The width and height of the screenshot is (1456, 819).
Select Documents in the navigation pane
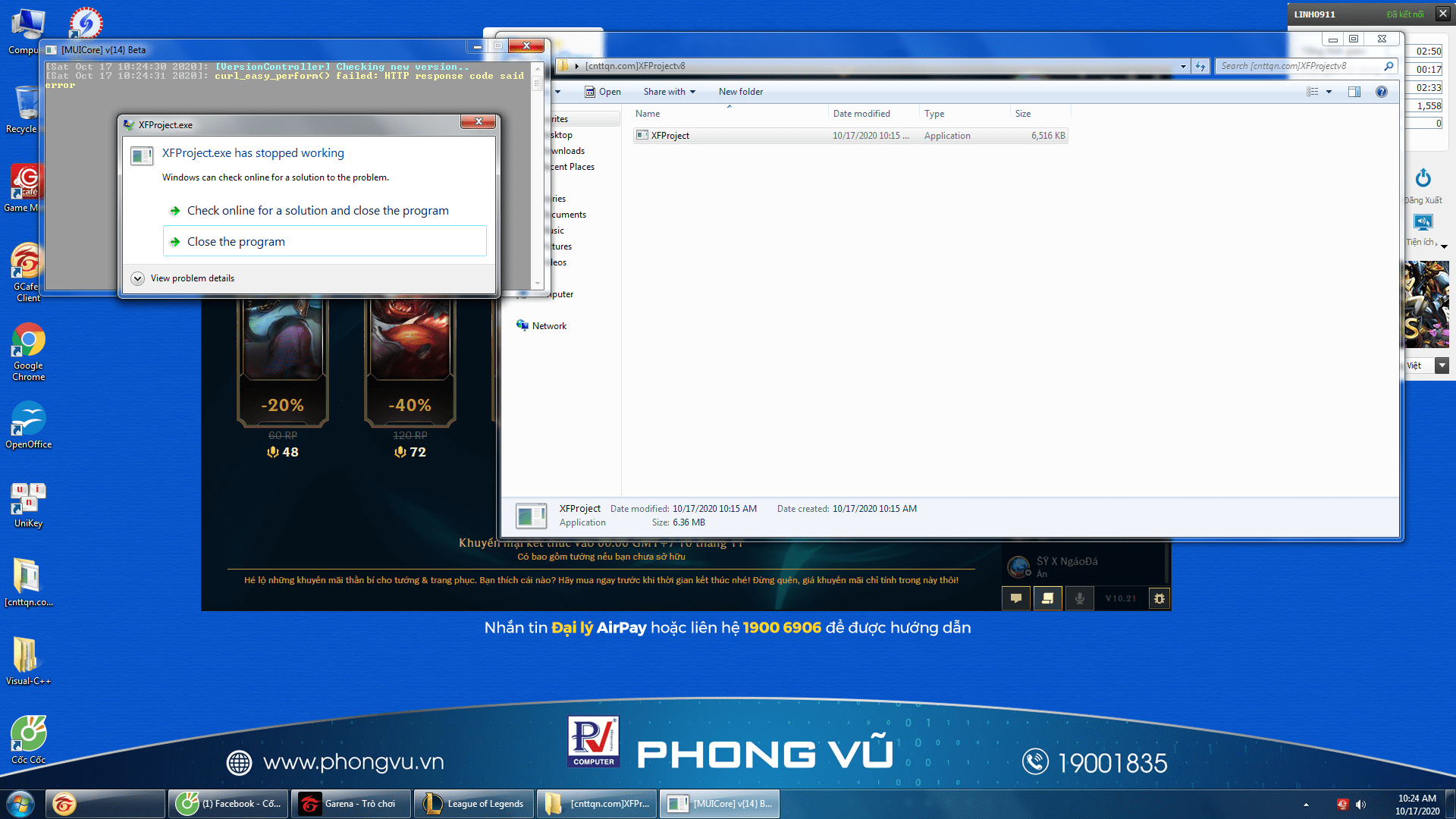pos(569,215)
